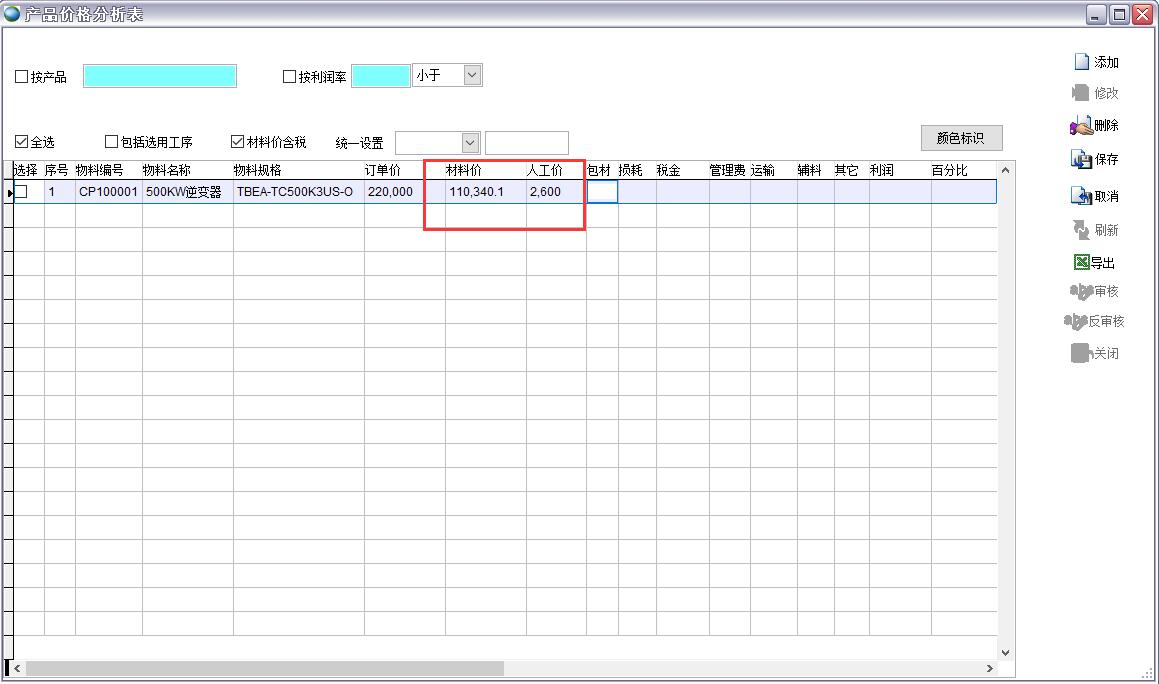Click the 刷新 (Refresh) icon button

1081,230
